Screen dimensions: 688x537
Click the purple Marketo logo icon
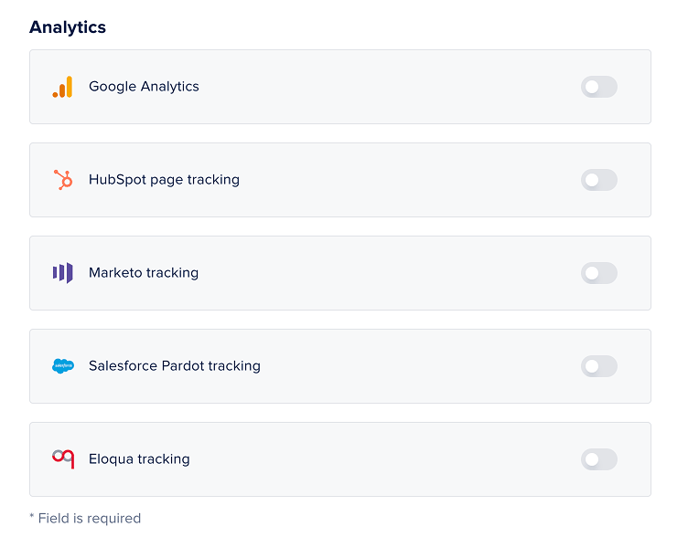click(63, 273)
